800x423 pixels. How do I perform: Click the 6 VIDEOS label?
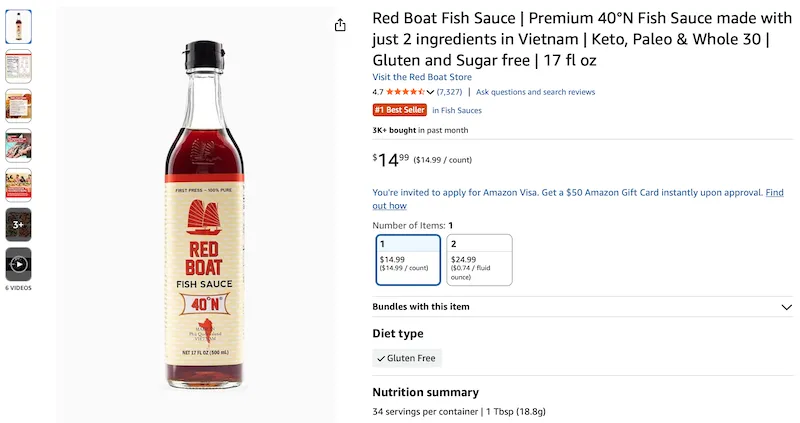(x=18, y=288)
